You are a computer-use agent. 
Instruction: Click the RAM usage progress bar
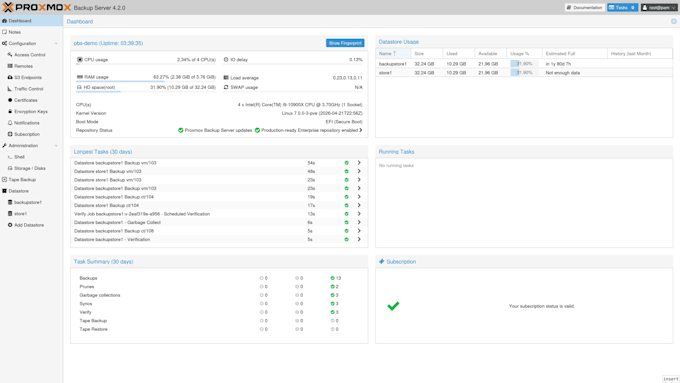[146, 81]
